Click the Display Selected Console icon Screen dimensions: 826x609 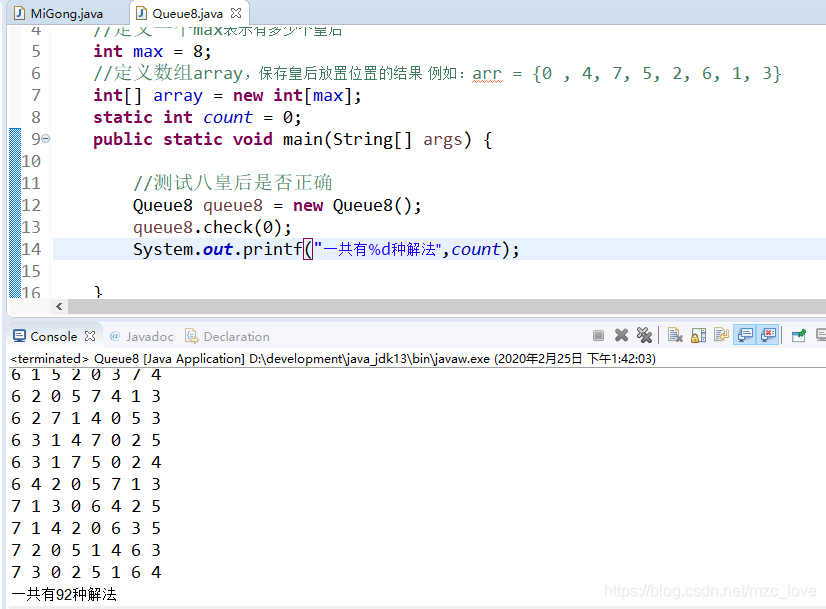pos(821,335)
